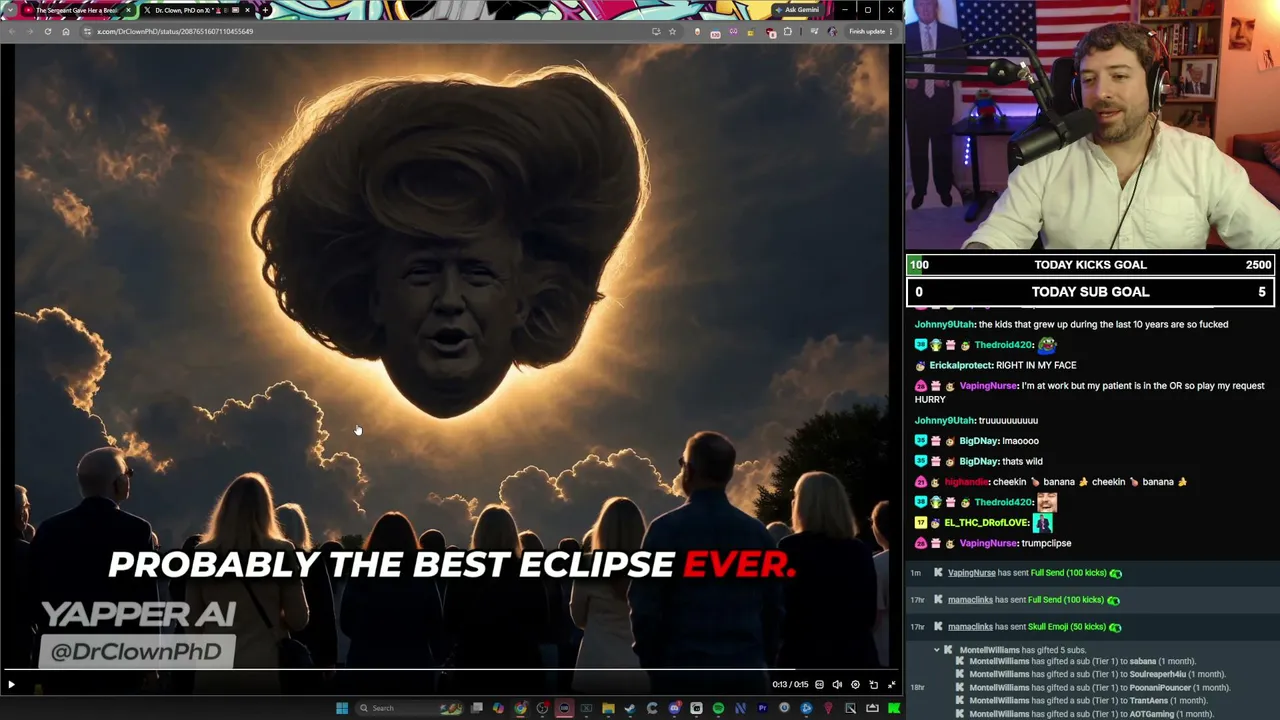Open Copilot from the taskbar
The height and width of the screenshot is (720, 1280).
pos(499,708)
